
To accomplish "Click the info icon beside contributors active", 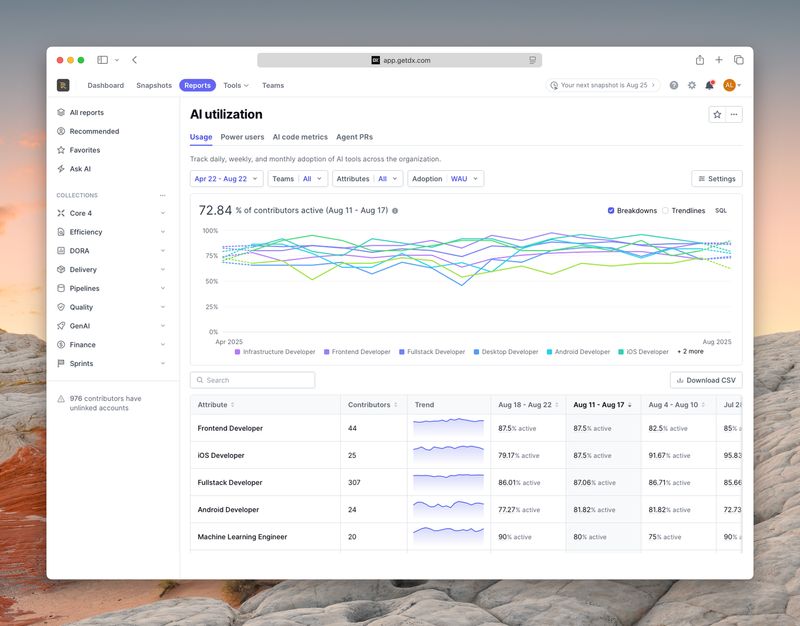I will click(395, 211).
